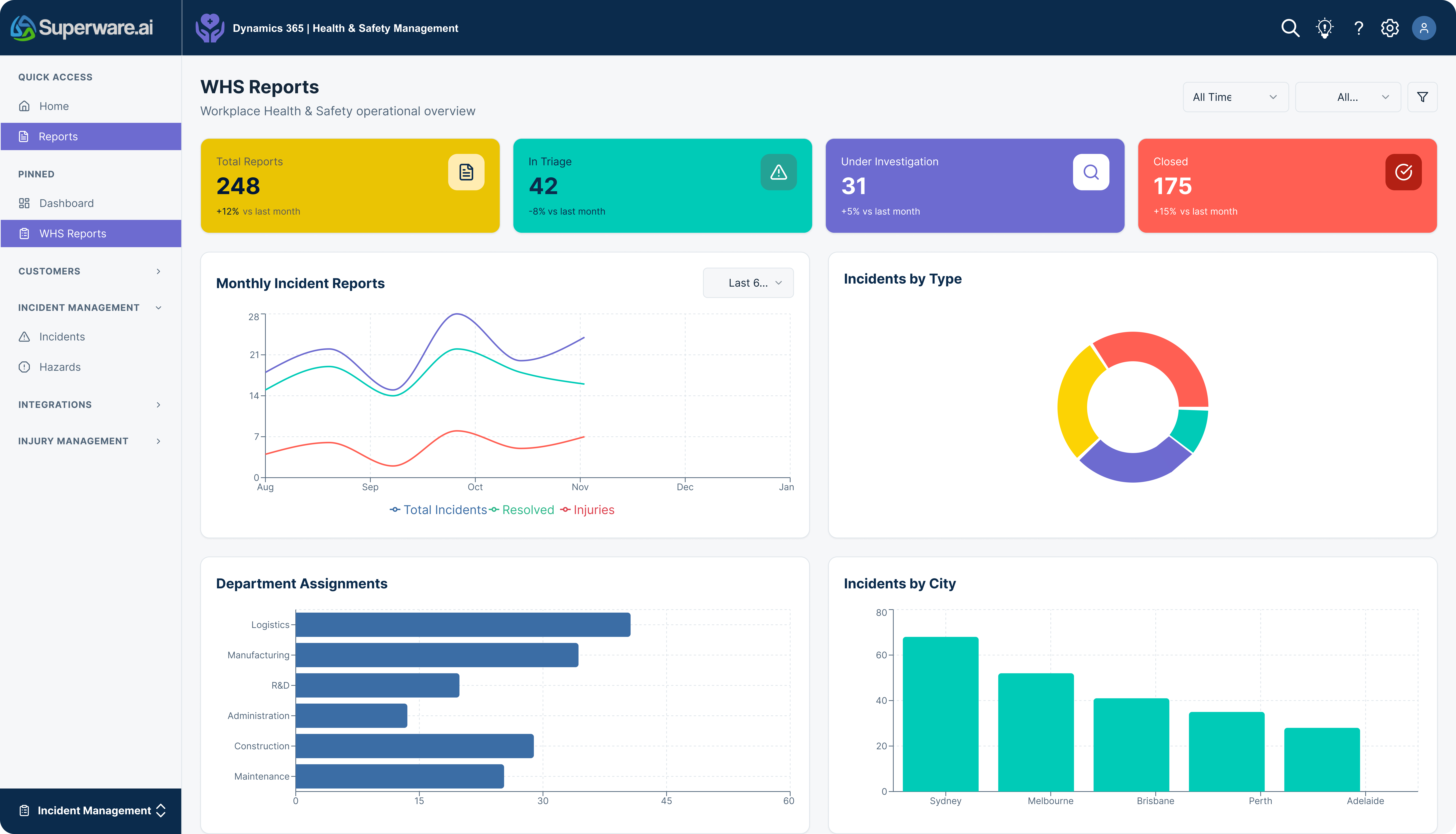Go to Hazards in sidebar
Screen dimensions: 1456x834
point(60,367)
